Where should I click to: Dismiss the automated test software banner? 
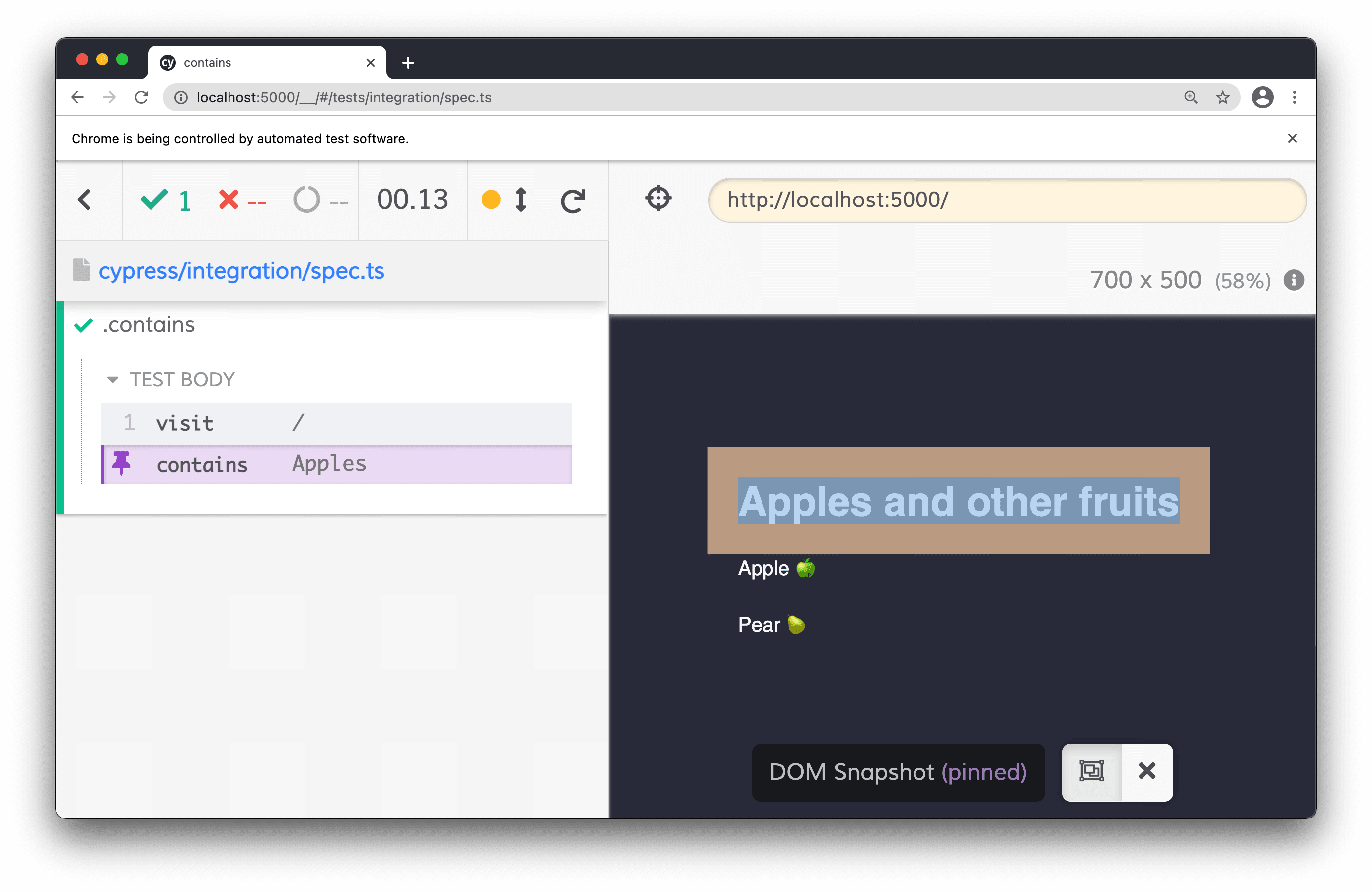point(1292,138)
